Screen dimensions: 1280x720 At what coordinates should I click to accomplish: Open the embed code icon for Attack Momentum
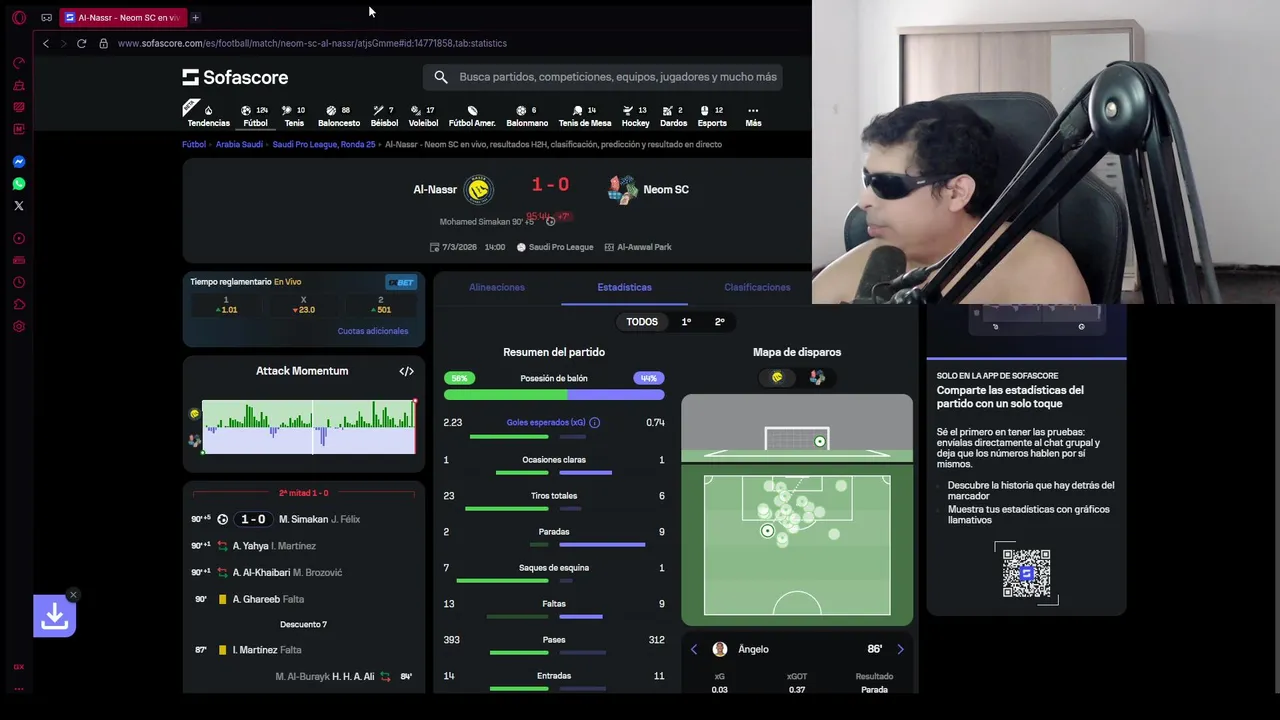[406, 371]
